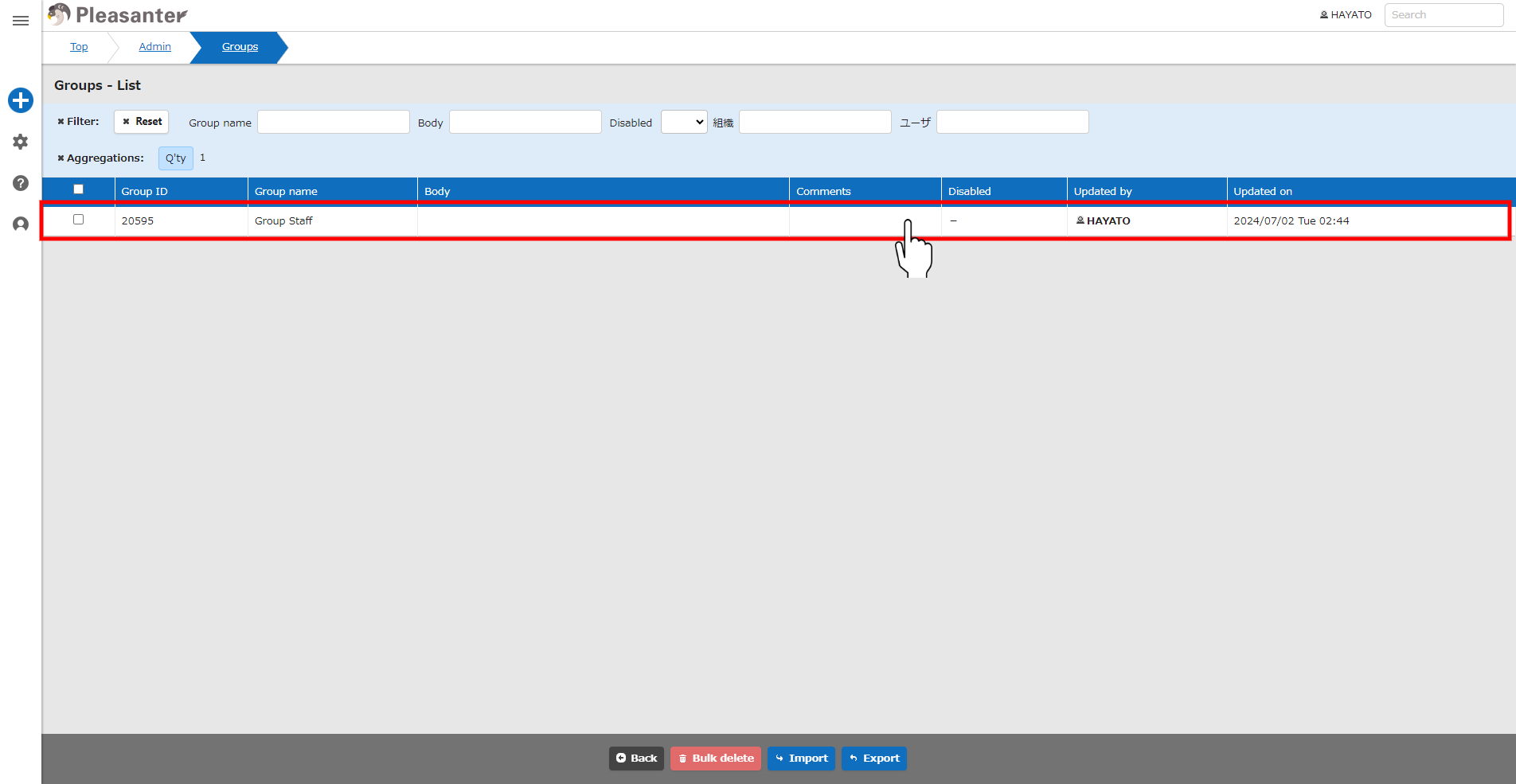This screenshot has width=1516, height=784.
Task: Sort by Updated on column header
Action: click(1263, 191)
